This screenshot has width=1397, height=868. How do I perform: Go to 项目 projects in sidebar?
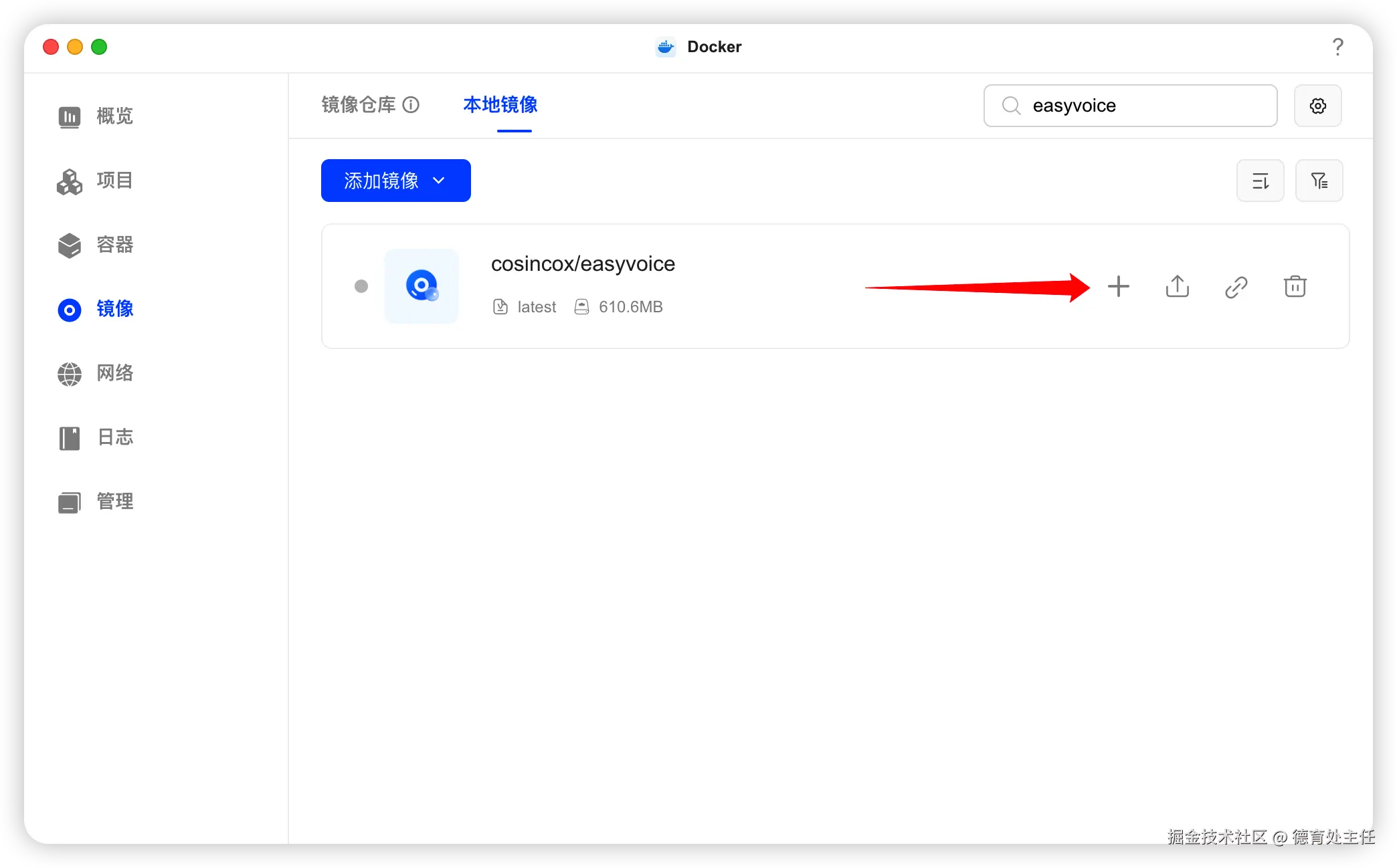click(96, 181)
